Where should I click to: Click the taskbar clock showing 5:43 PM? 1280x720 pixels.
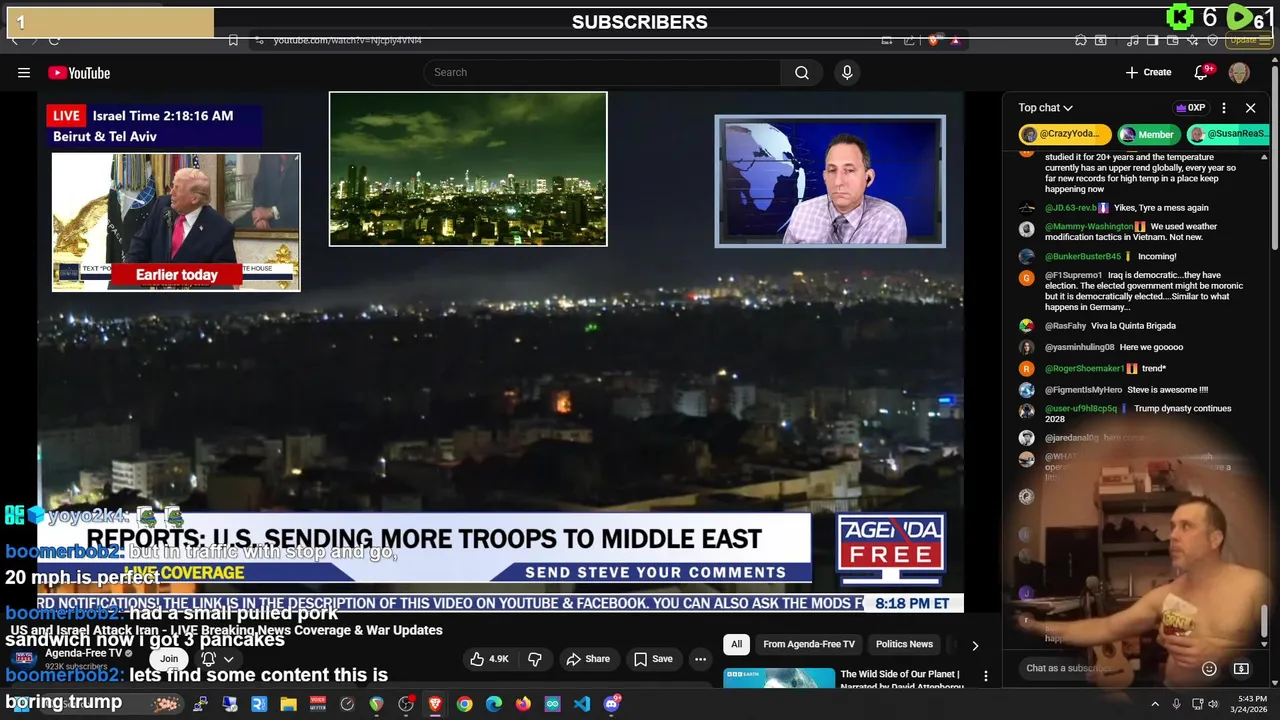point(1251,704)
